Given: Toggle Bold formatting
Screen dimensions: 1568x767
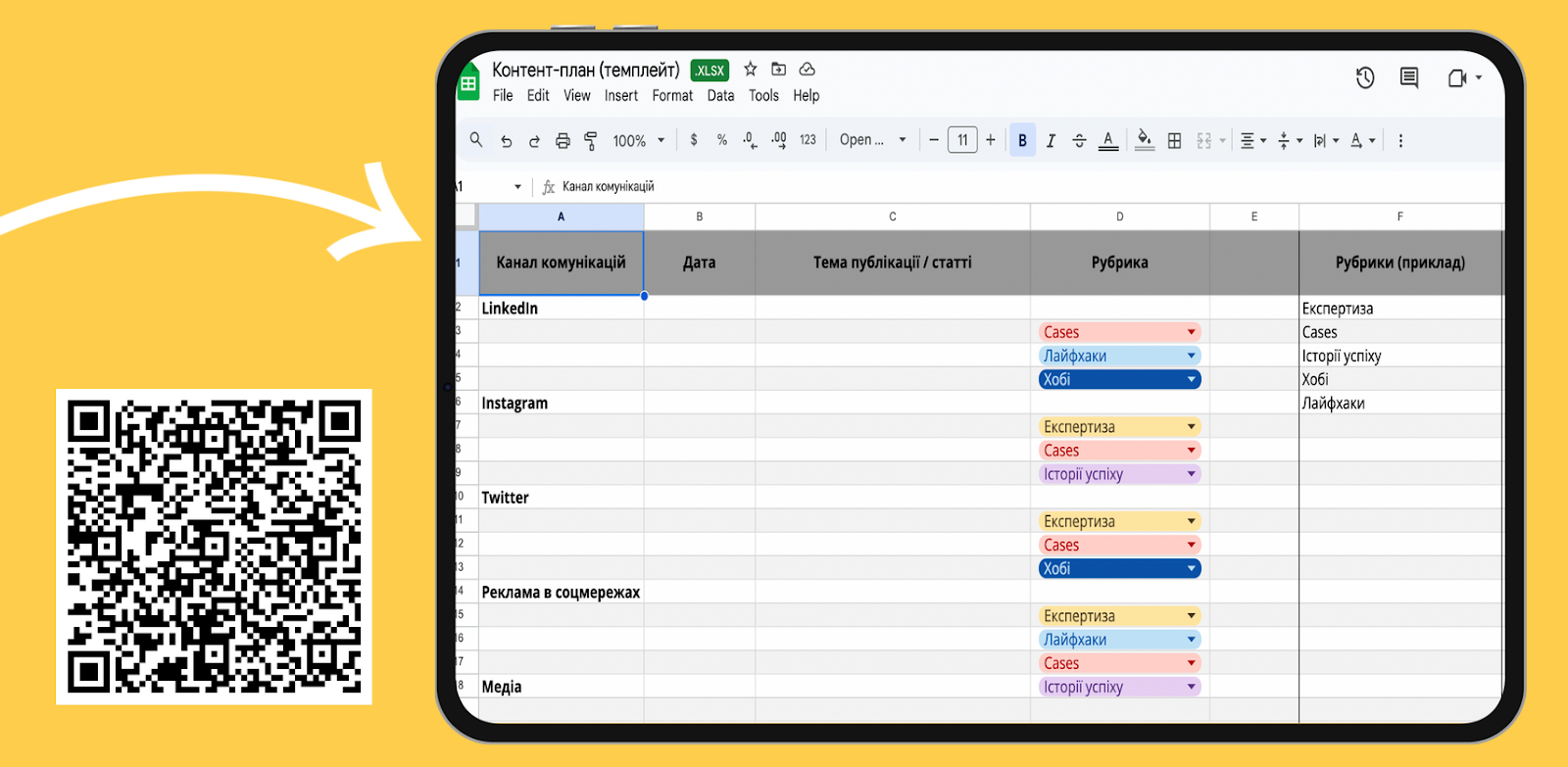Looking at the screenshot, I should (1022, 141).
